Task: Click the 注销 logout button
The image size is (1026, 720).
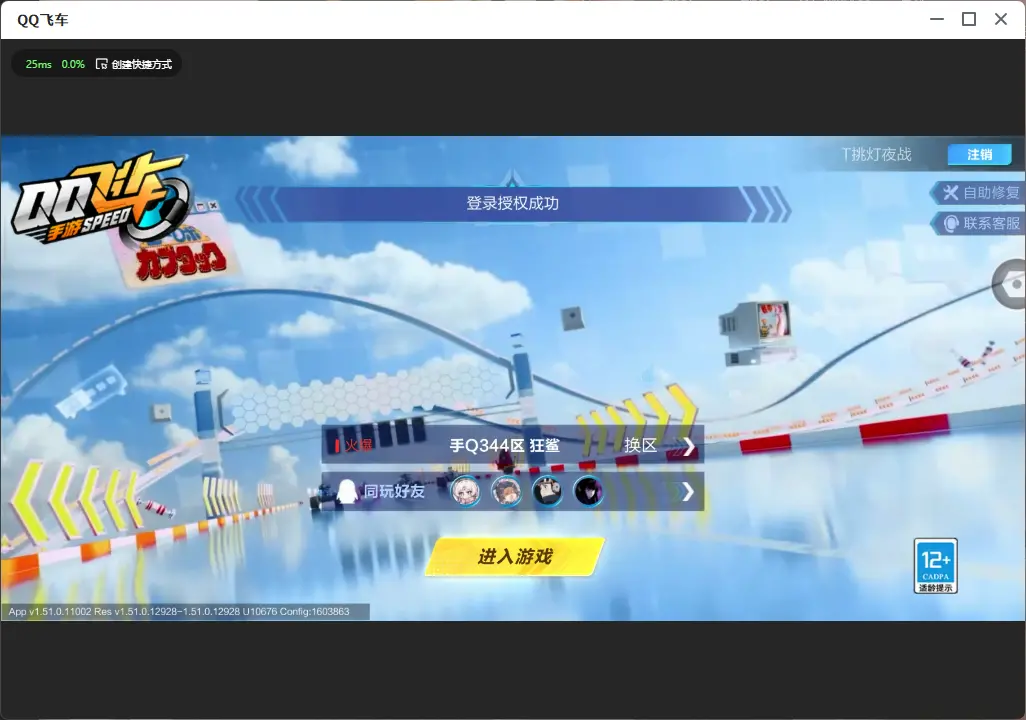Action: pos(980,154)
